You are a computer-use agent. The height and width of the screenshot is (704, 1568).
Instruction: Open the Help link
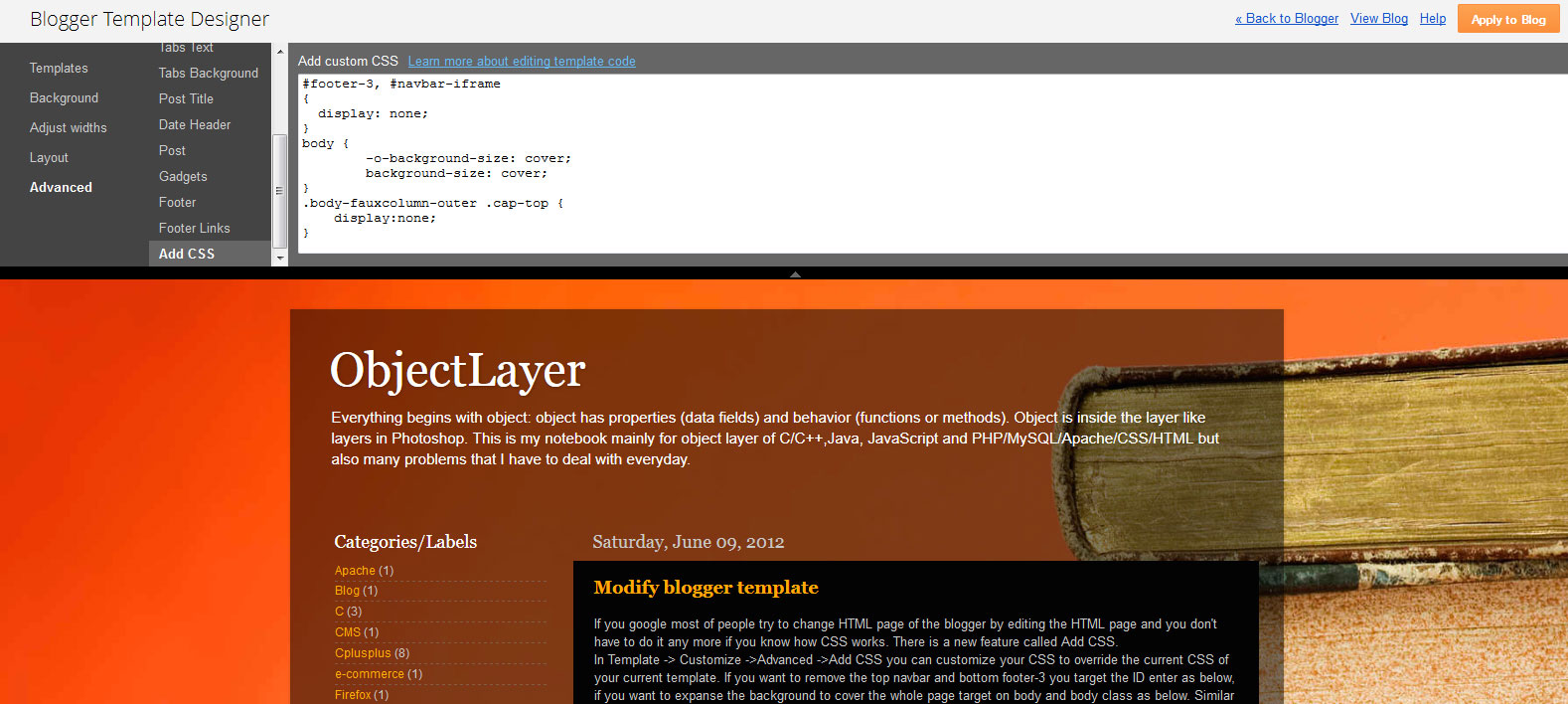(1433, 18)
